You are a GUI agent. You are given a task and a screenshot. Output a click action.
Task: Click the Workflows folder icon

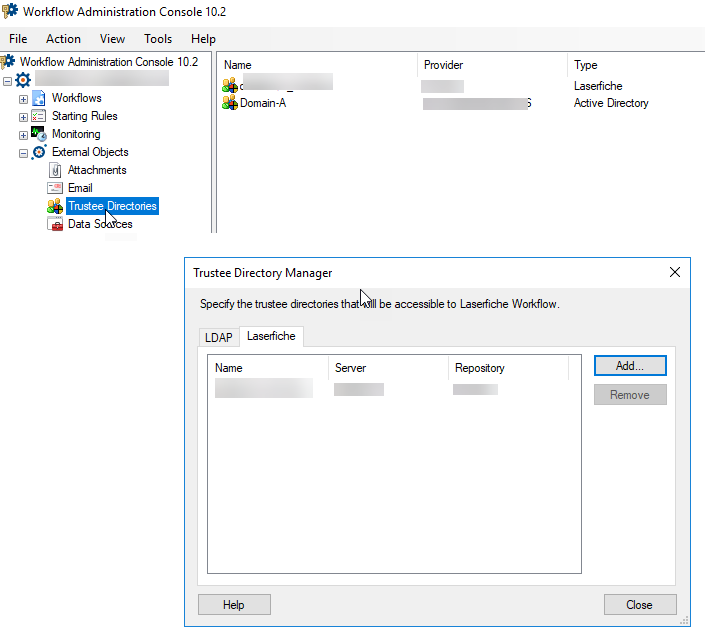[39, 98]
